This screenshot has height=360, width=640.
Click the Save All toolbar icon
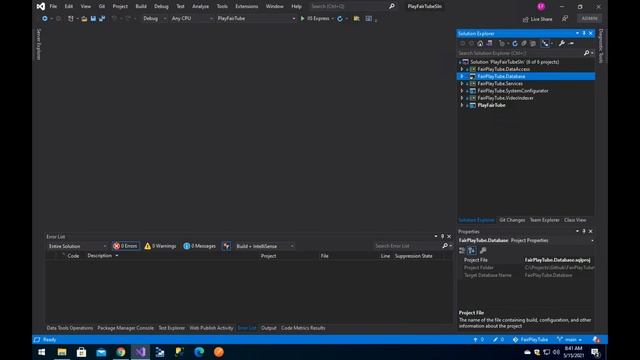click(102, 18)
